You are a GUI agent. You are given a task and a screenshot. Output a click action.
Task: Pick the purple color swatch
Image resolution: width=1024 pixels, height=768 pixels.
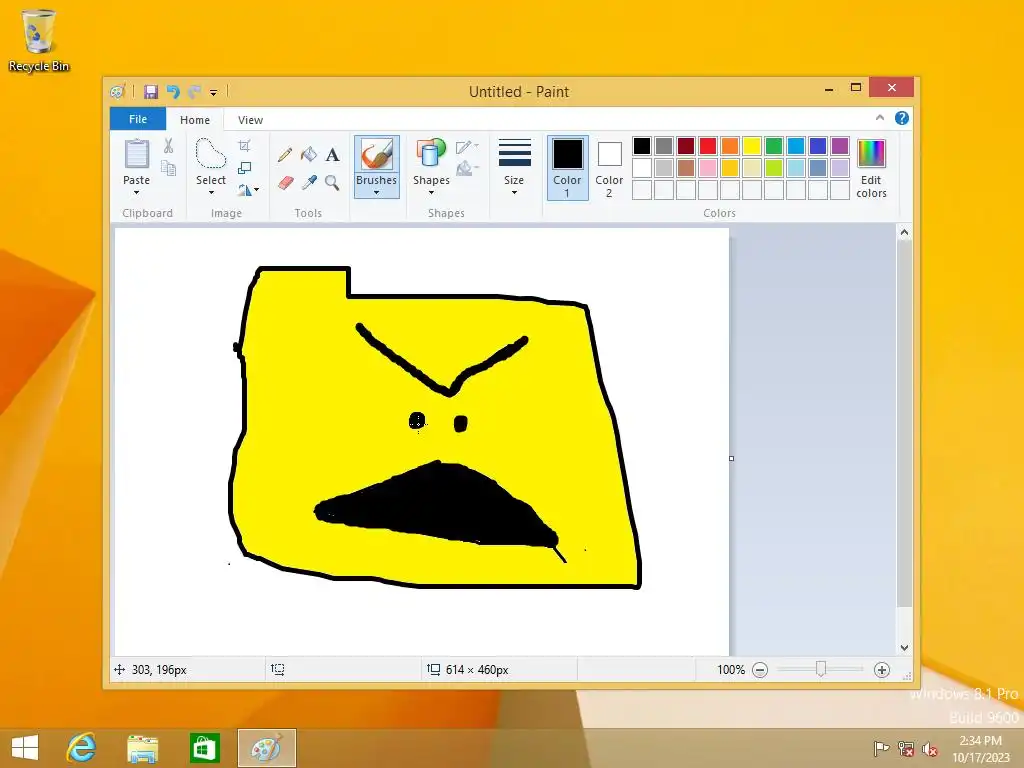click(x=840, y=146)
